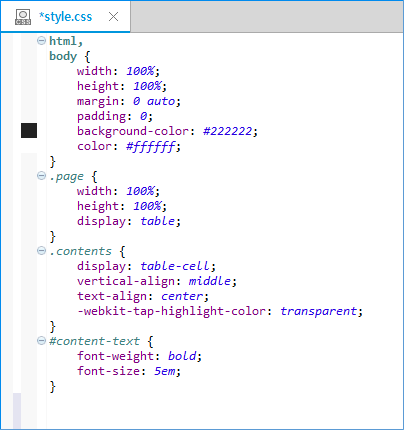
Task: Click the #content-text selector
Action: point(94,341)
